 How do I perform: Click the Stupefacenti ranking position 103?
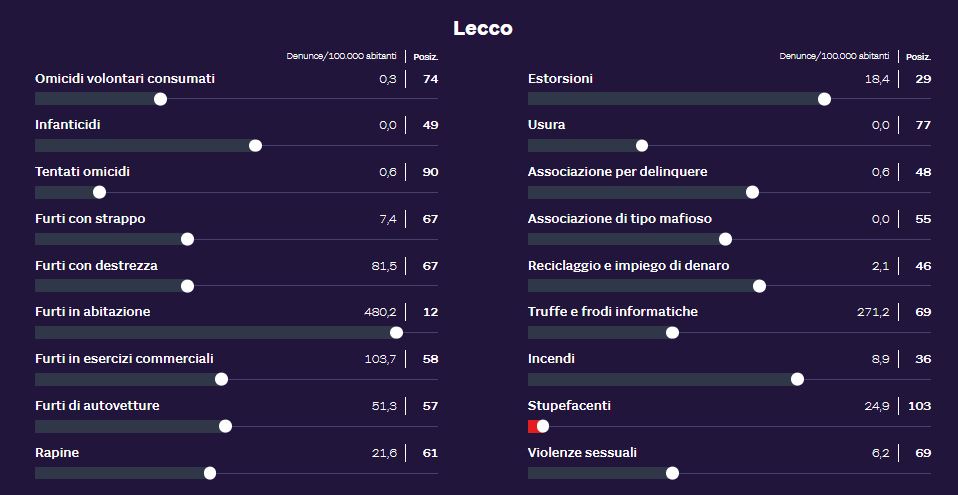(x=918, y=406)
